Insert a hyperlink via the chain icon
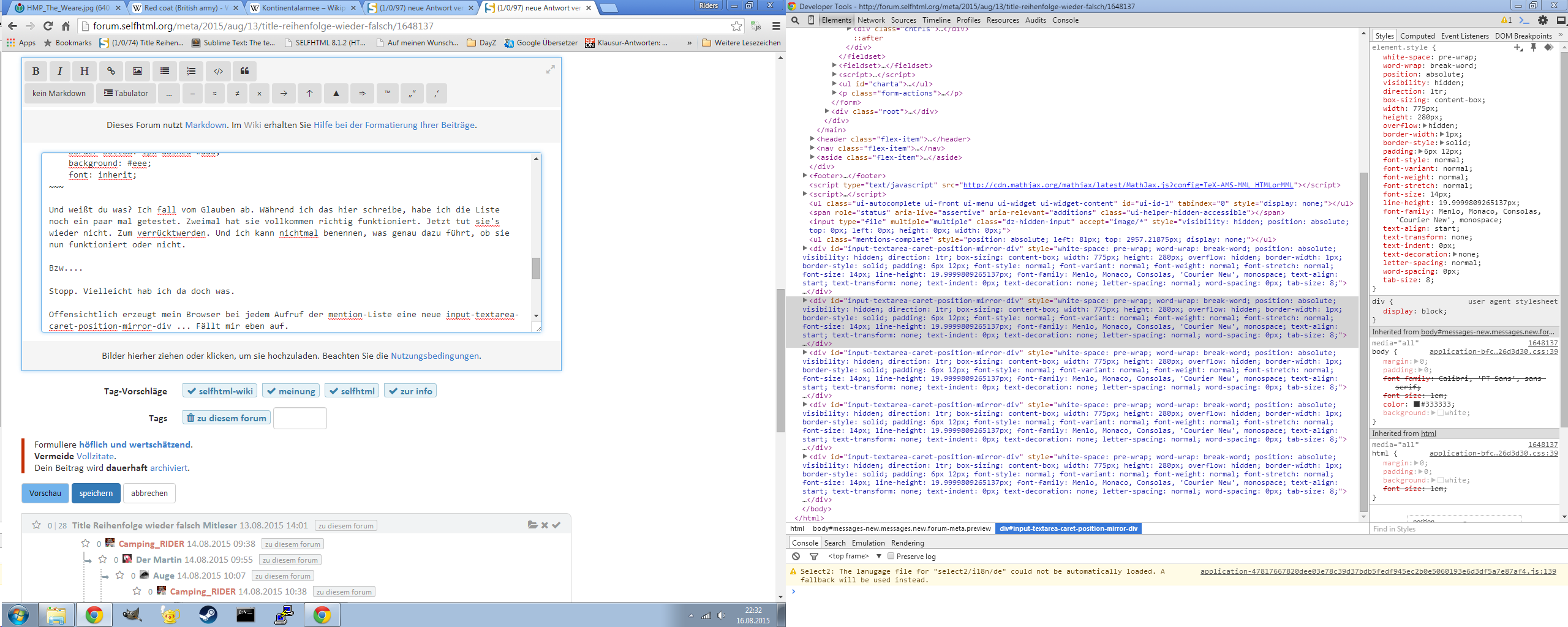This screenshot has height=627, width=1568. (x=111, y=71)
